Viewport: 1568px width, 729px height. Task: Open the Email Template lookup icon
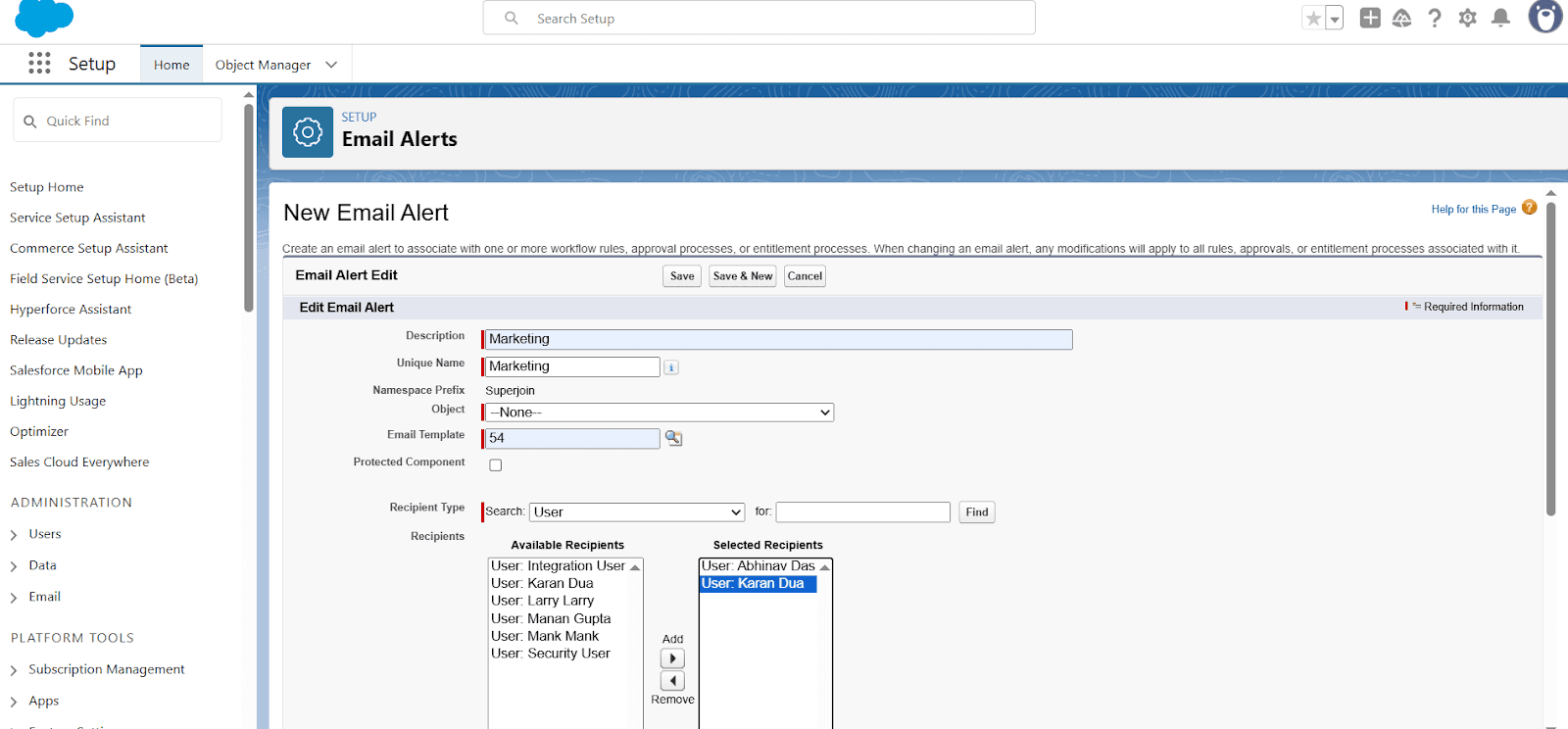(674, 438)
